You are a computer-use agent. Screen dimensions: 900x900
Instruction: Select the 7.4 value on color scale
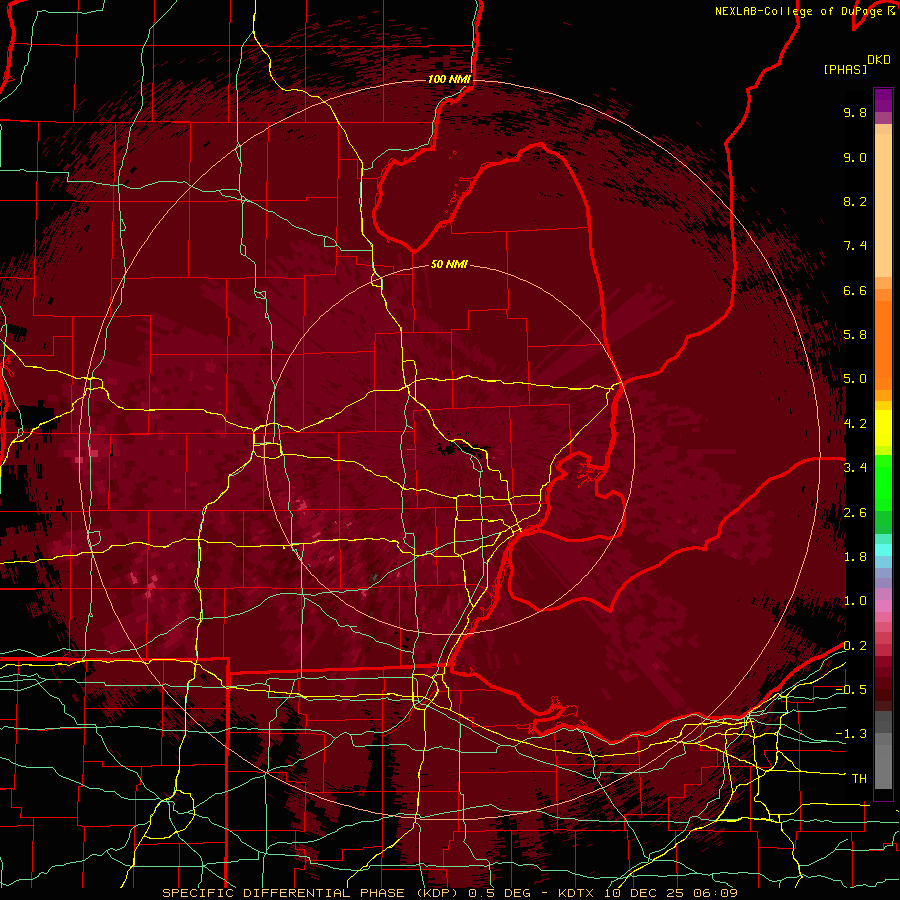click(855, 246)
